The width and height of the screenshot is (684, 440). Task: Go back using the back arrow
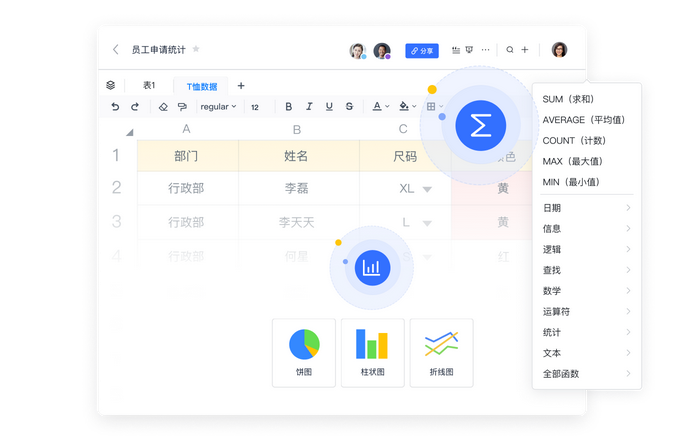coord(116,49)
